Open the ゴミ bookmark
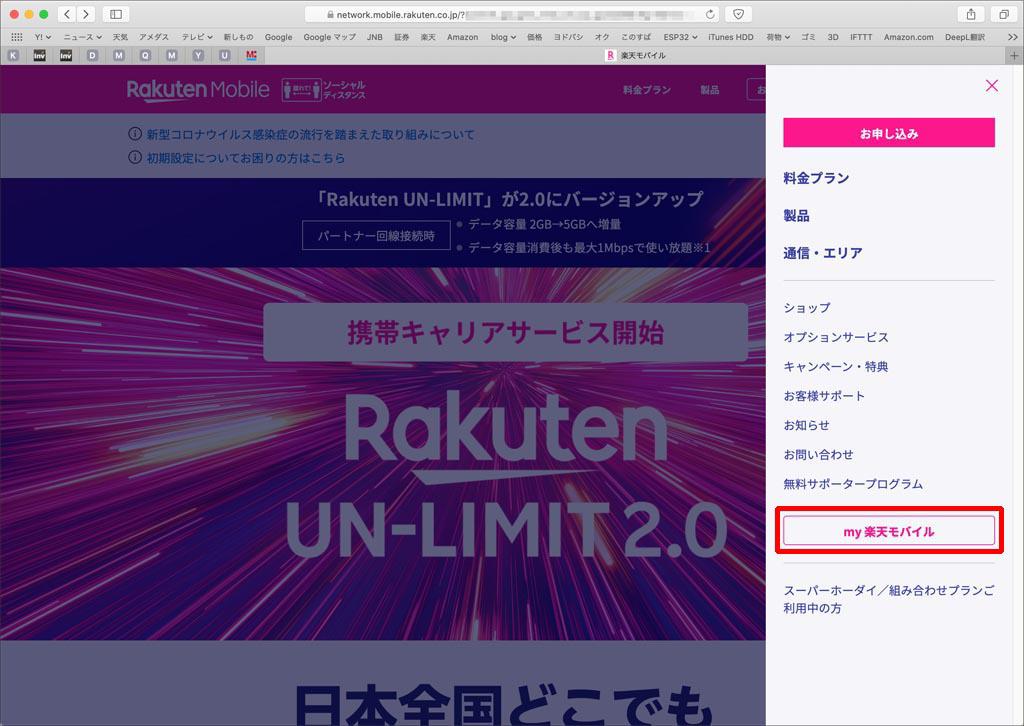This screenshot has width=1024, height=726. click(x=808, y=37)
